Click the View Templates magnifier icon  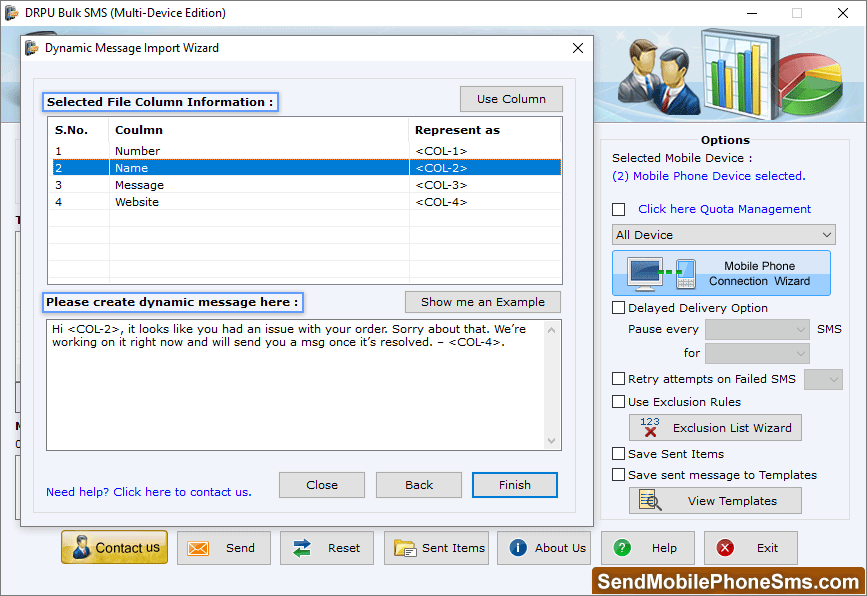point(650,500)
